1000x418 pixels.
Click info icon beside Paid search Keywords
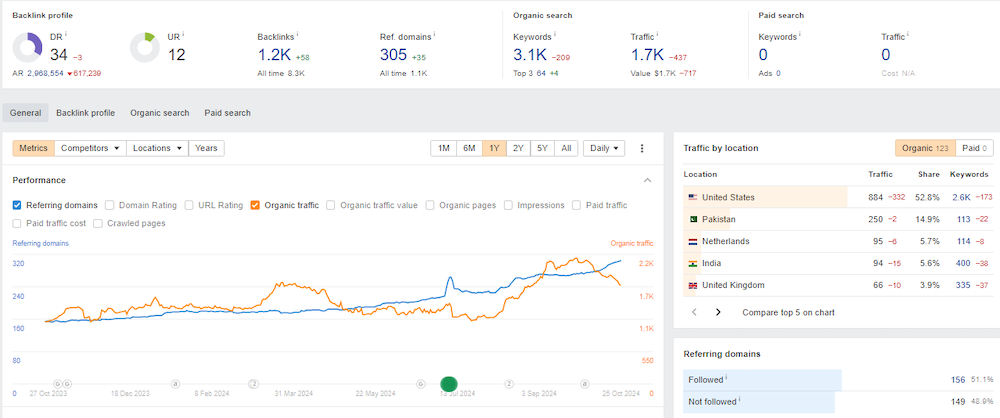(800, 34)
